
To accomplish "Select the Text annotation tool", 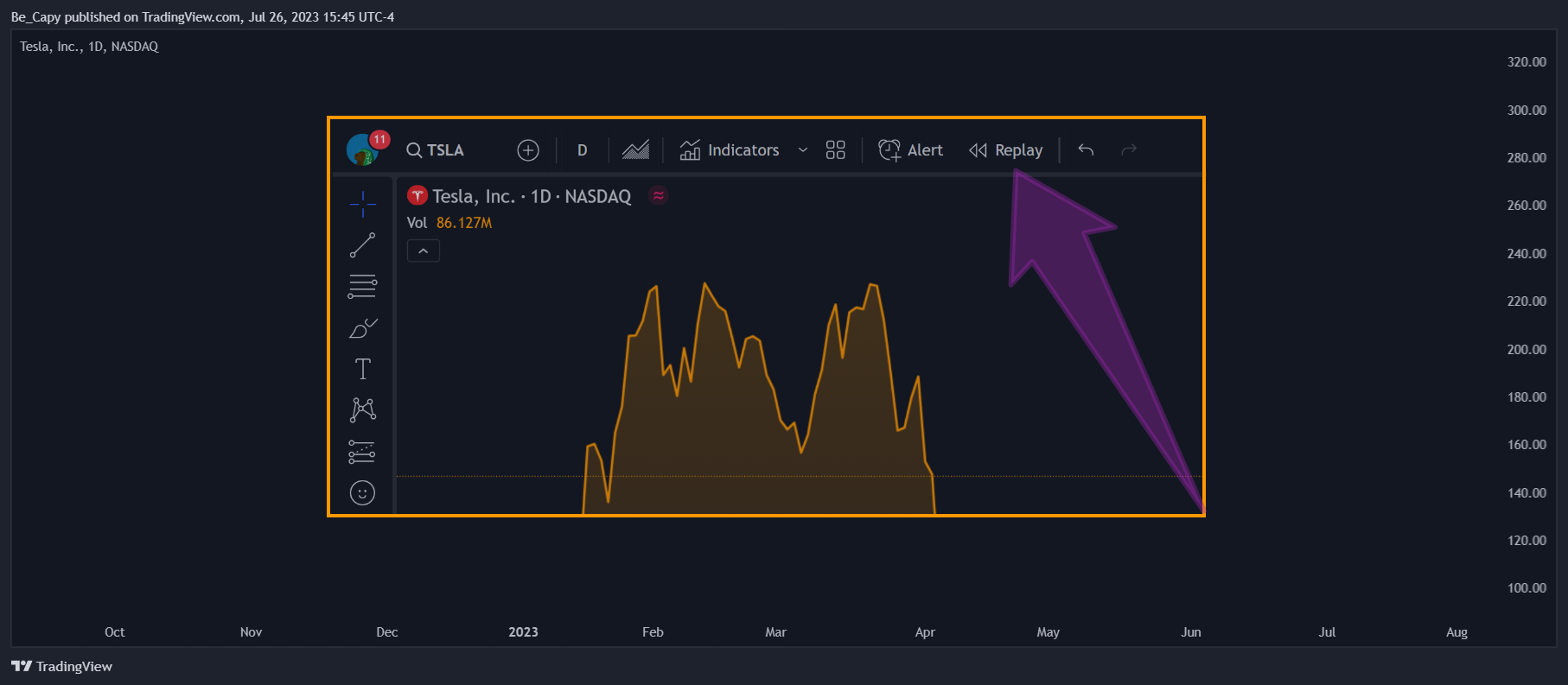I will click(x=362, y=369).
